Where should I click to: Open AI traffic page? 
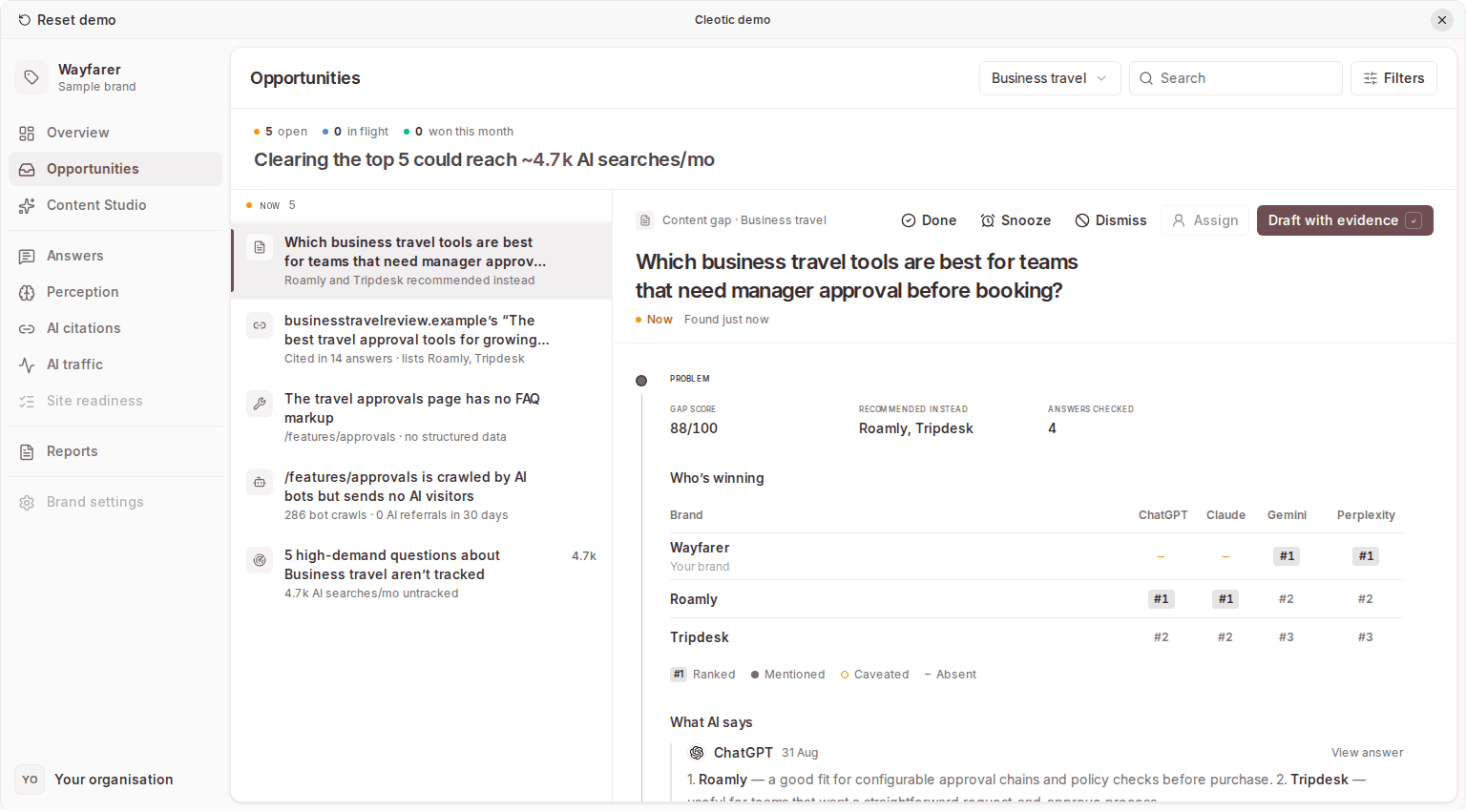coord(115,364)
